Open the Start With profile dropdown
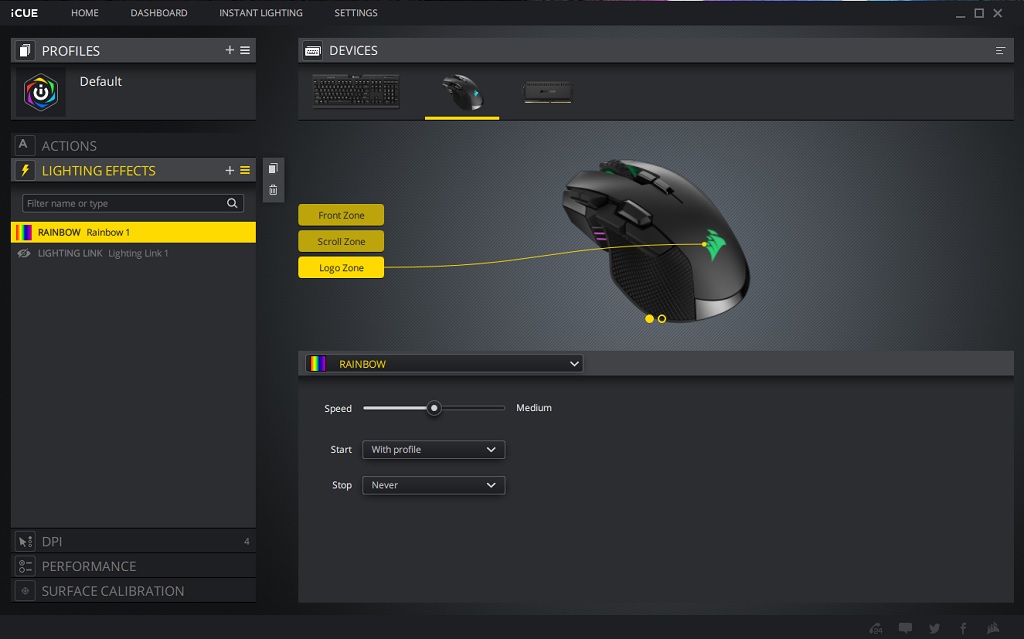The width and height of the screenshot is (1024, 639). pyautogui.click(x=434, y=450)
